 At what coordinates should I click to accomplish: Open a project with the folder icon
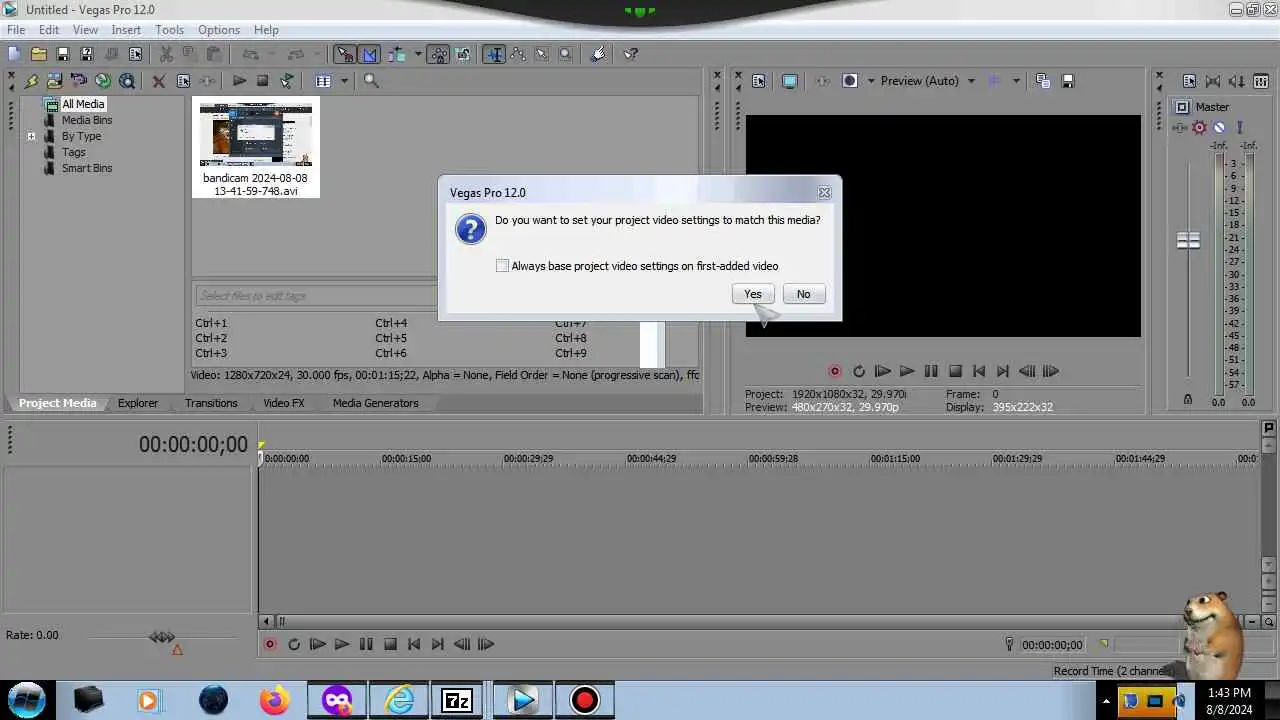(x=39, y=54)
